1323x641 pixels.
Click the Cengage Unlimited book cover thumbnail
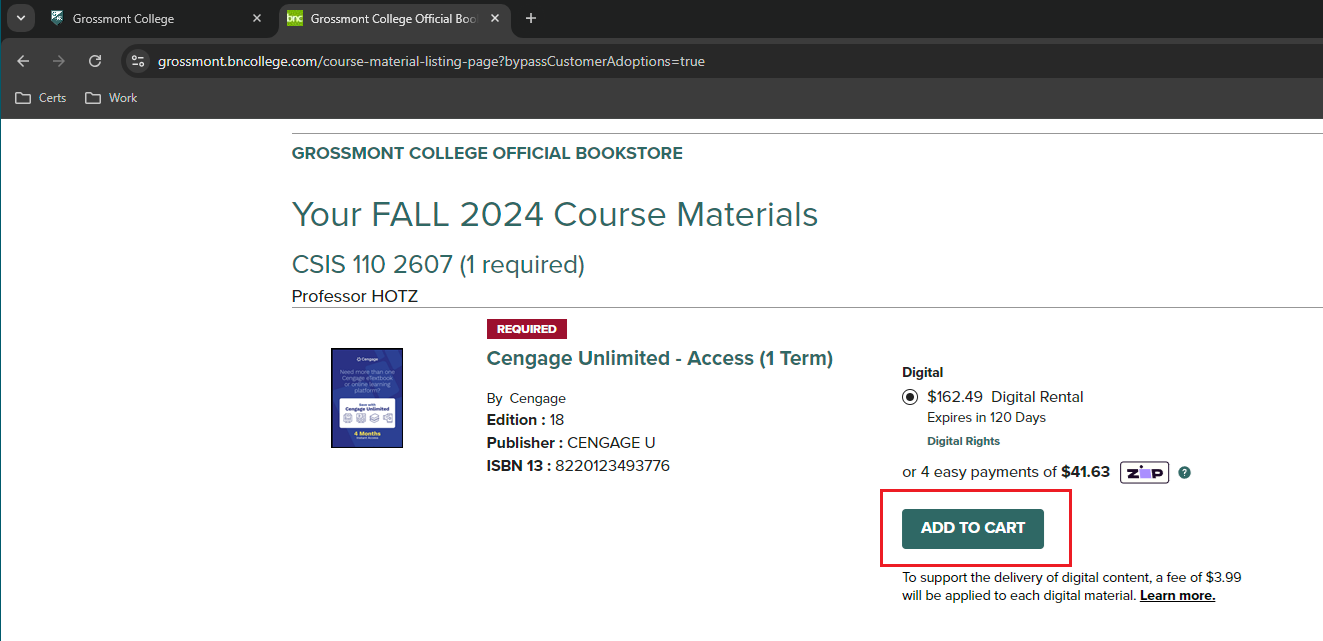pos(367,398)
